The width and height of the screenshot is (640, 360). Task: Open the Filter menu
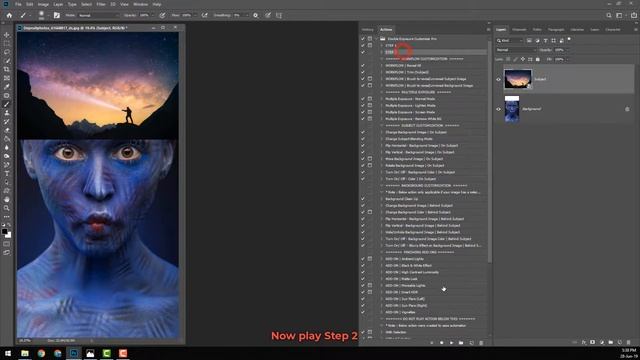pyautogui.click(x=101, y=4)
